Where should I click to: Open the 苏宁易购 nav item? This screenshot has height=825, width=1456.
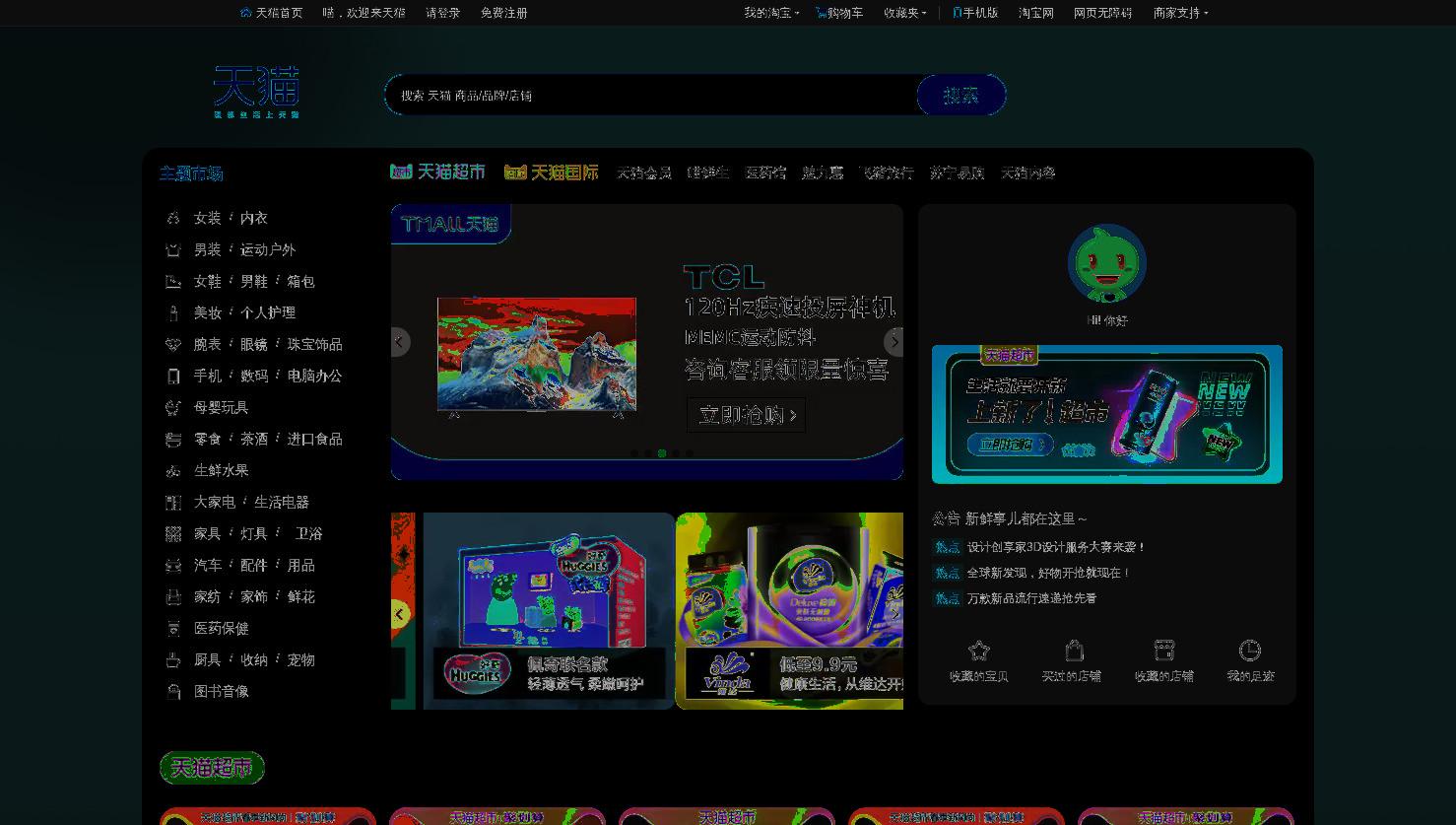958,172
